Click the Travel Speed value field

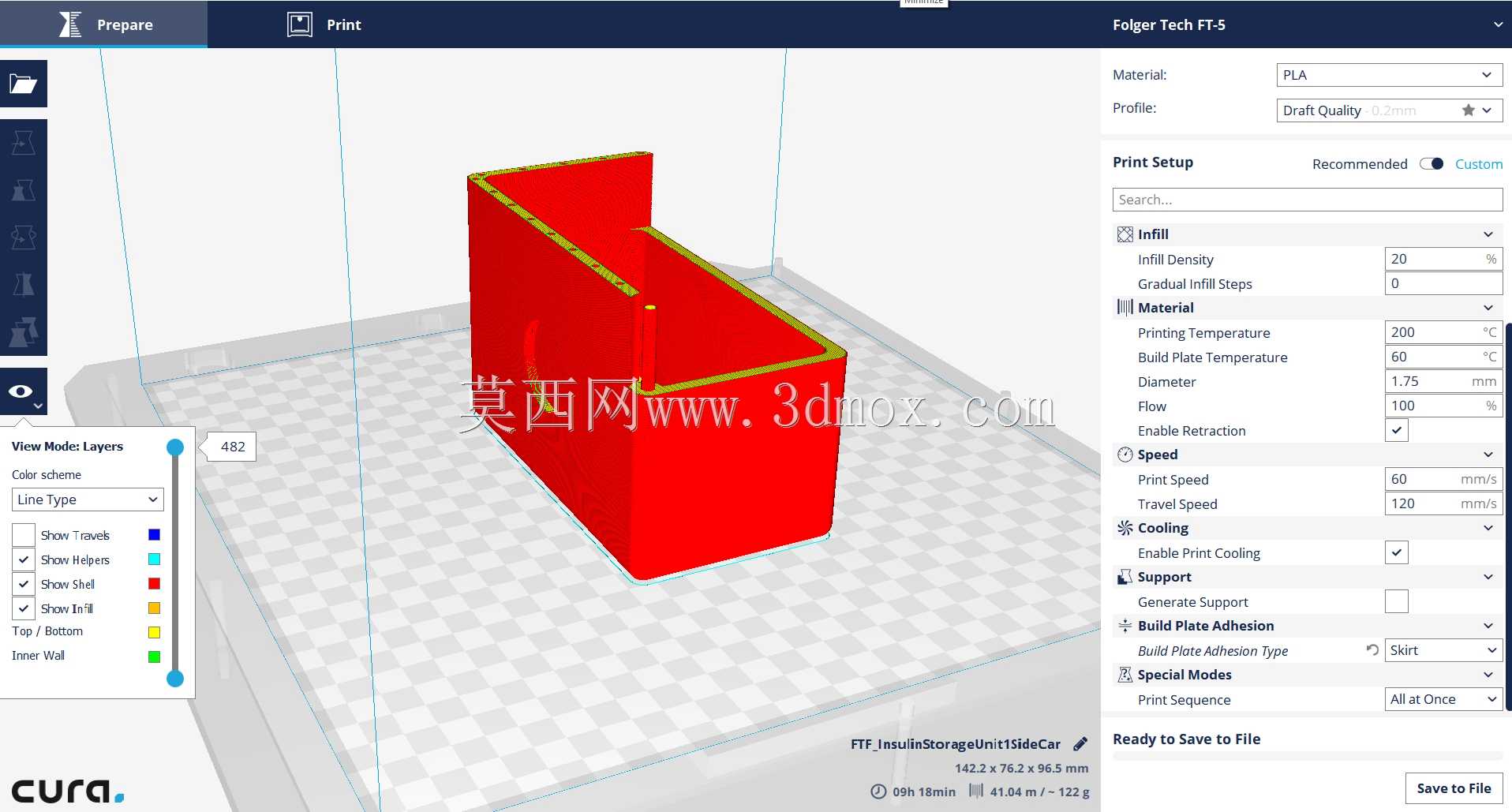click(x=1443, y=503)
